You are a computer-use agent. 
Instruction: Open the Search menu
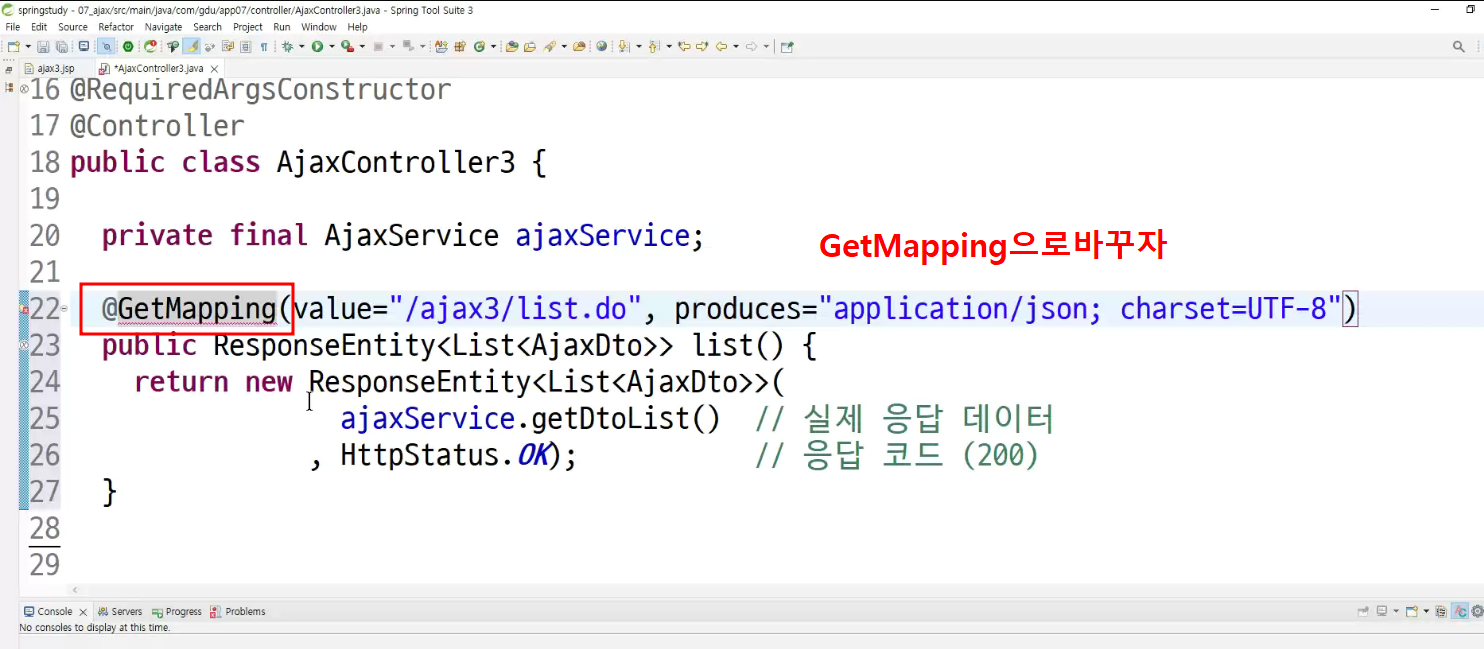pyautogui.click(x=208, y=27)
